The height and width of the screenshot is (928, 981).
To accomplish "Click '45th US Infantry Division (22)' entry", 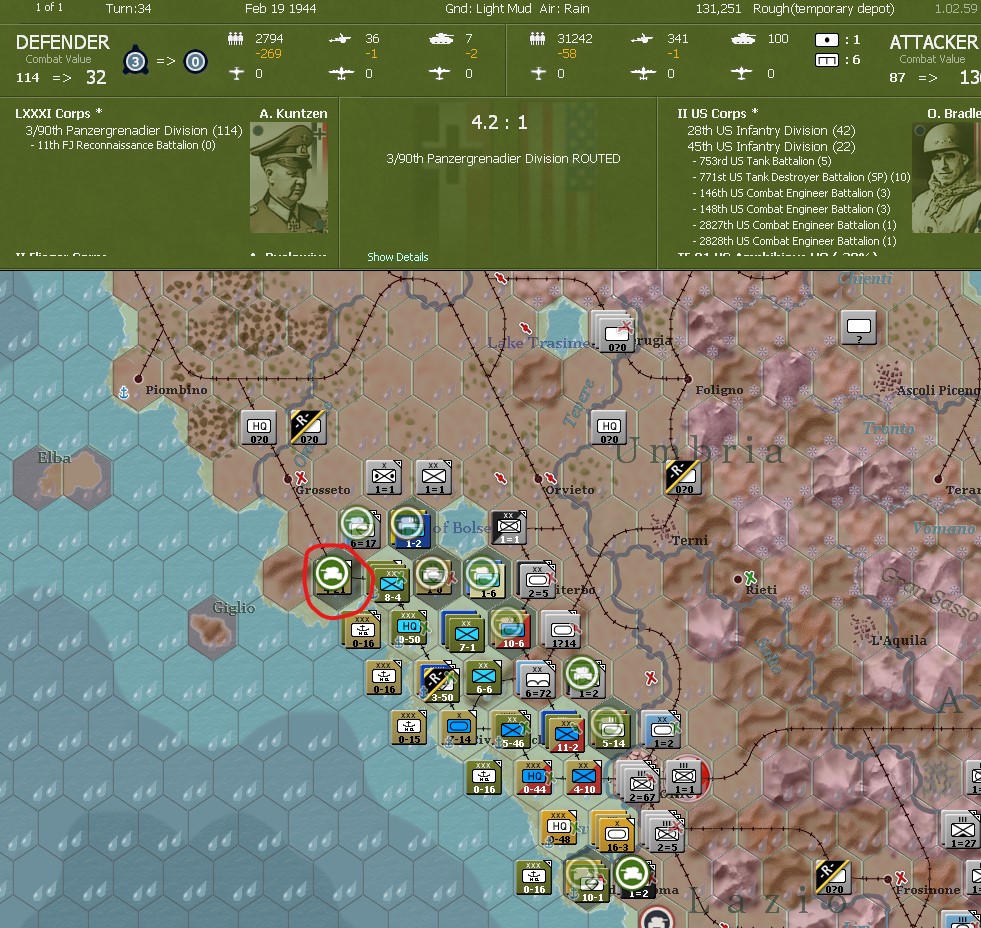I will (771, 146).
